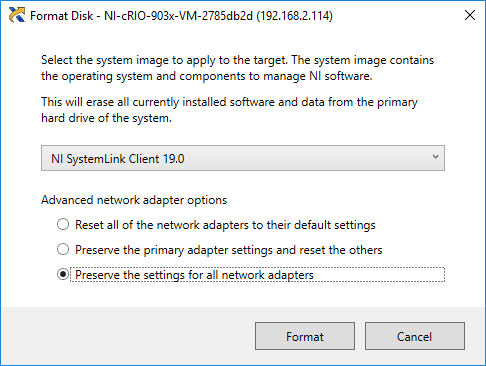Cancel the format disk operation
Viewport: 486px width, 366px height.
coord(415,336)
